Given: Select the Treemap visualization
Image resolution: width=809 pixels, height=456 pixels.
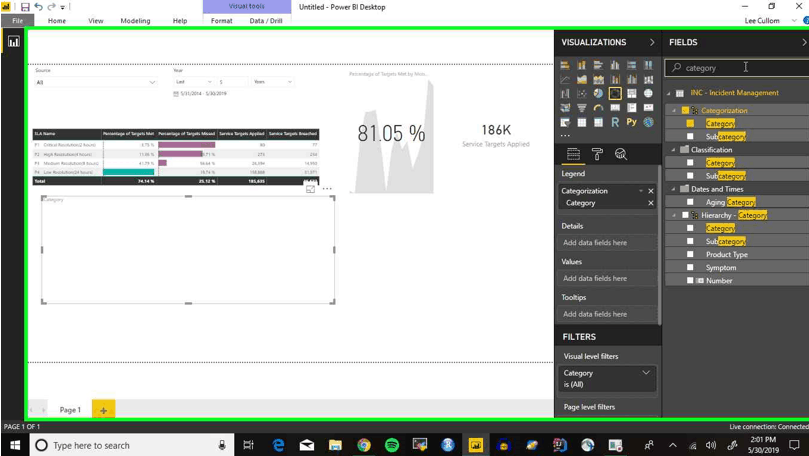Looking at the screenshot, I should coord(632,93).
